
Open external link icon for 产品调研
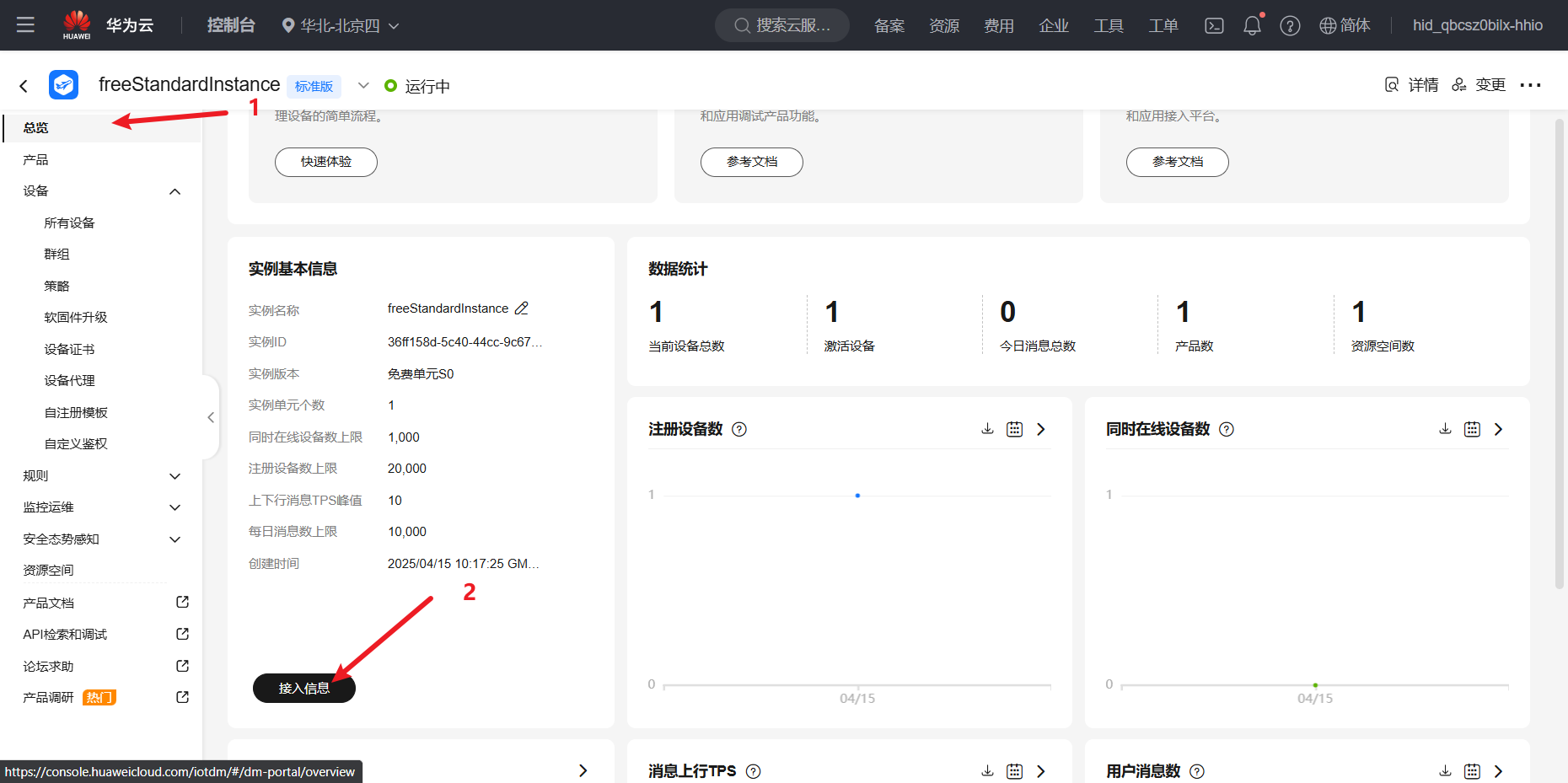[x=182, y=697]
